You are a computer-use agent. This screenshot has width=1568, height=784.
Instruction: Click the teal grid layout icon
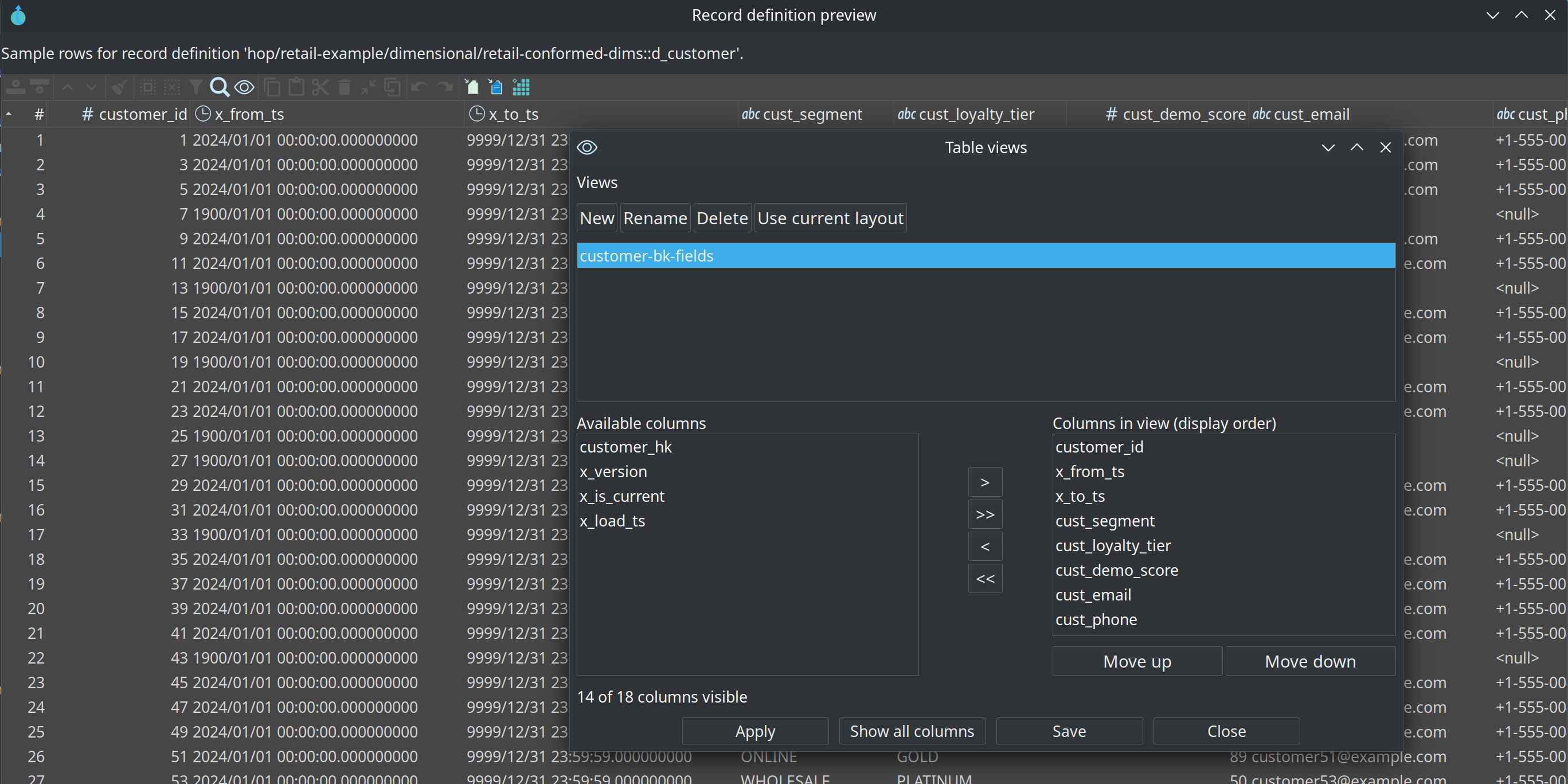[521, 87]
